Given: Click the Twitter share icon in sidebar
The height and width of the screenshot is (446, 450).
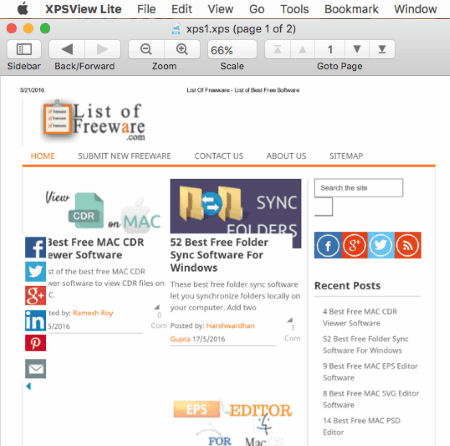Looking at the screenshot, I should [x=35, y=272].
